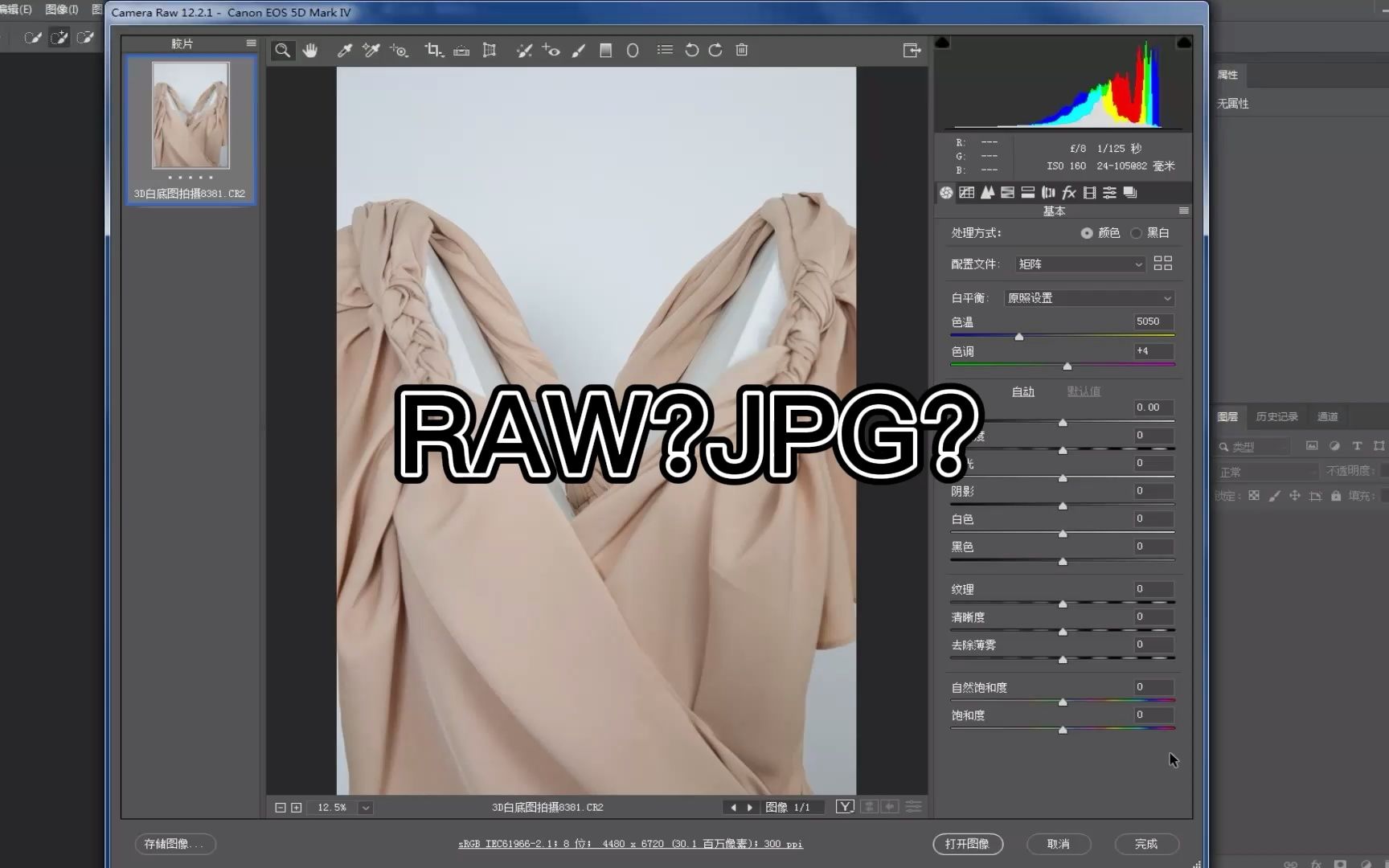Open the fx Effects panel
The height and width of the screenshot is (868, 1389).
[1069, 192]
